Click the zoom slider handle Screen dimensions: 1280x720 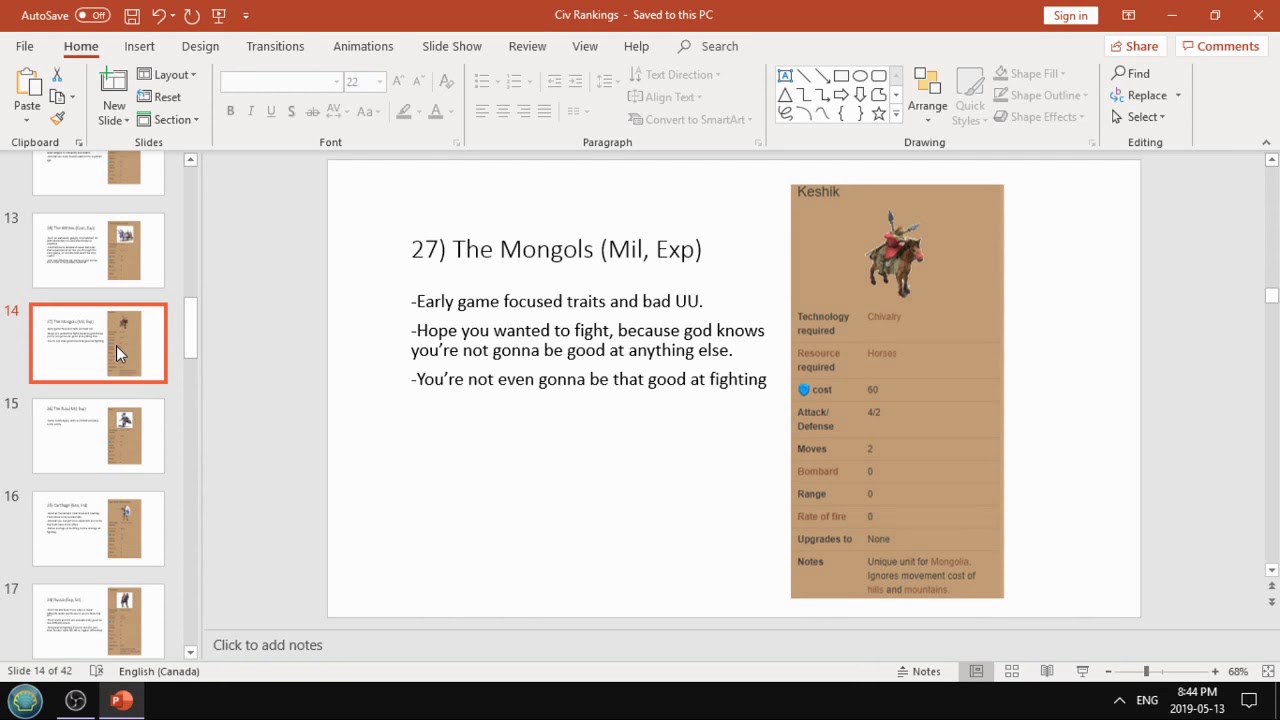[1146, 671]
